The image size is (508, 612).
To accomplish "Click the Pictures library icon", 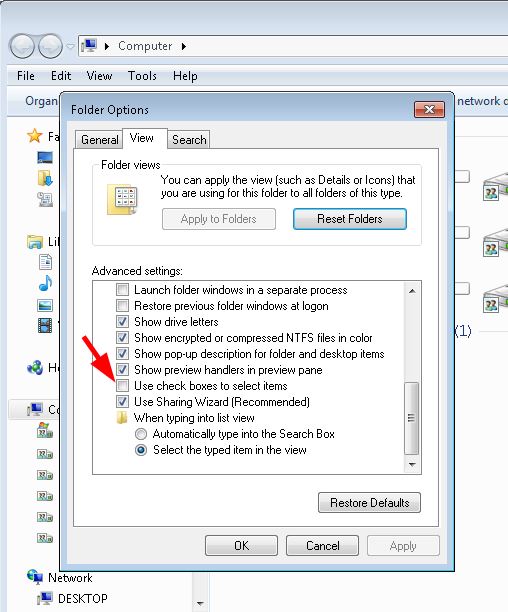I will pos(45,305).
